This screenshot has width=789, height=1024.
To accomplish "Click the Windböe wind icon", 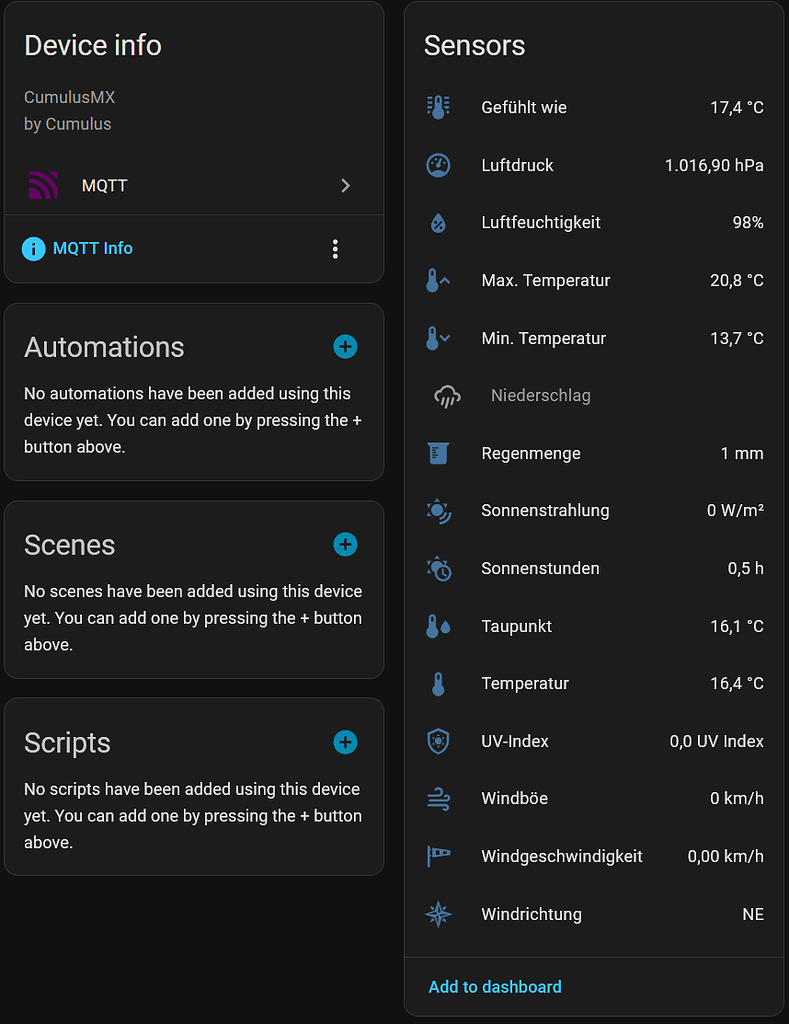I will [x=438, y=799].
